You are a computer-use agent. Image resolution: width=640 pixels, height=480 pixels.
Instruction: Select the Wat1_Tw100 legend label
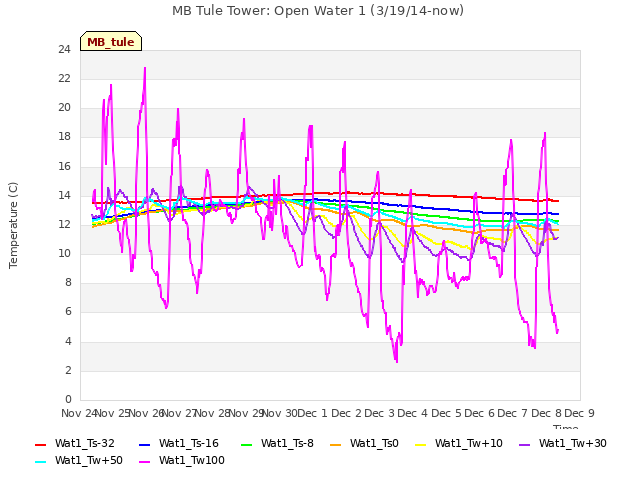tap(192, 460)
